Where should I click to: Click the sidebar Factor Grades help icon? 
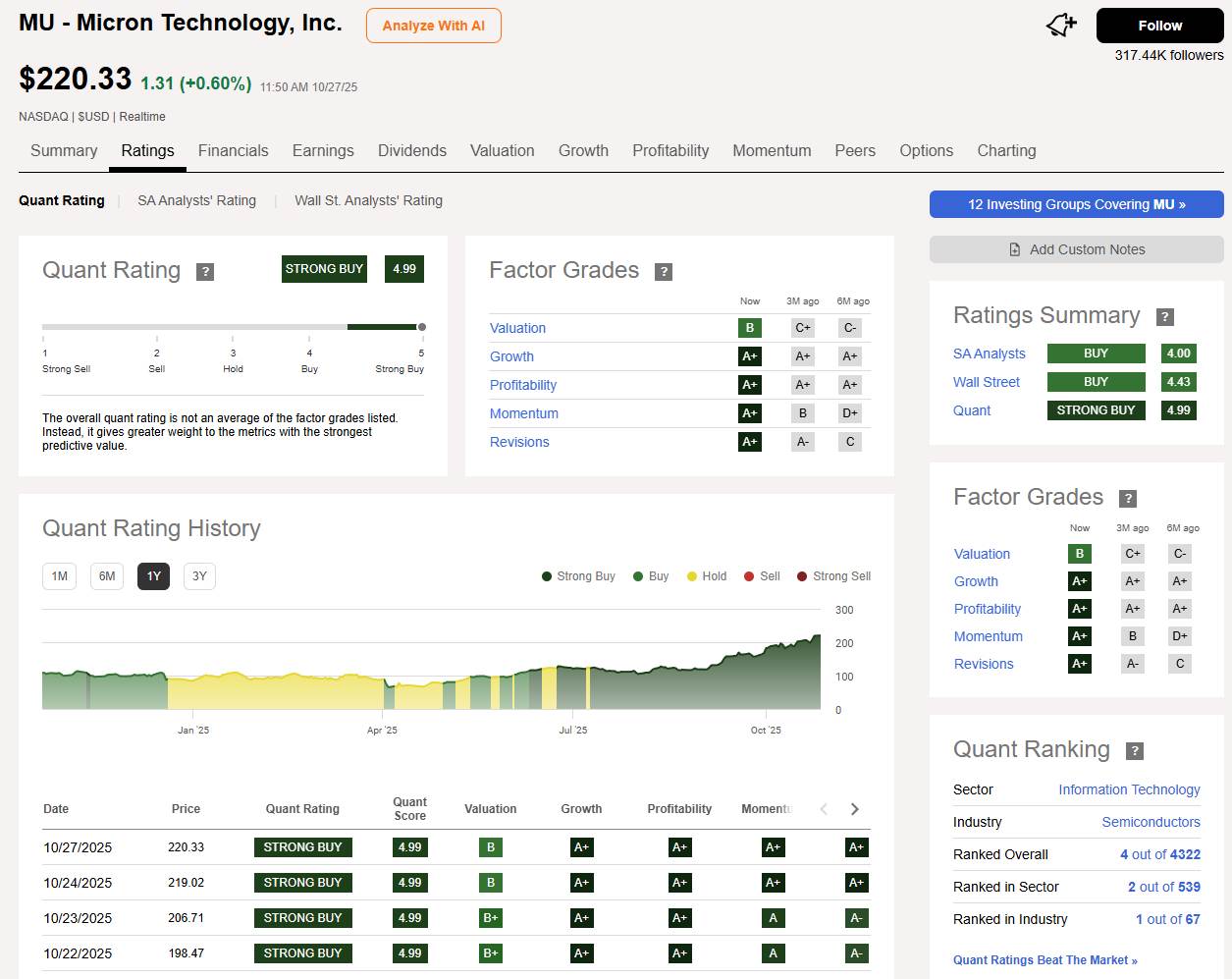tap(1129, 499)
